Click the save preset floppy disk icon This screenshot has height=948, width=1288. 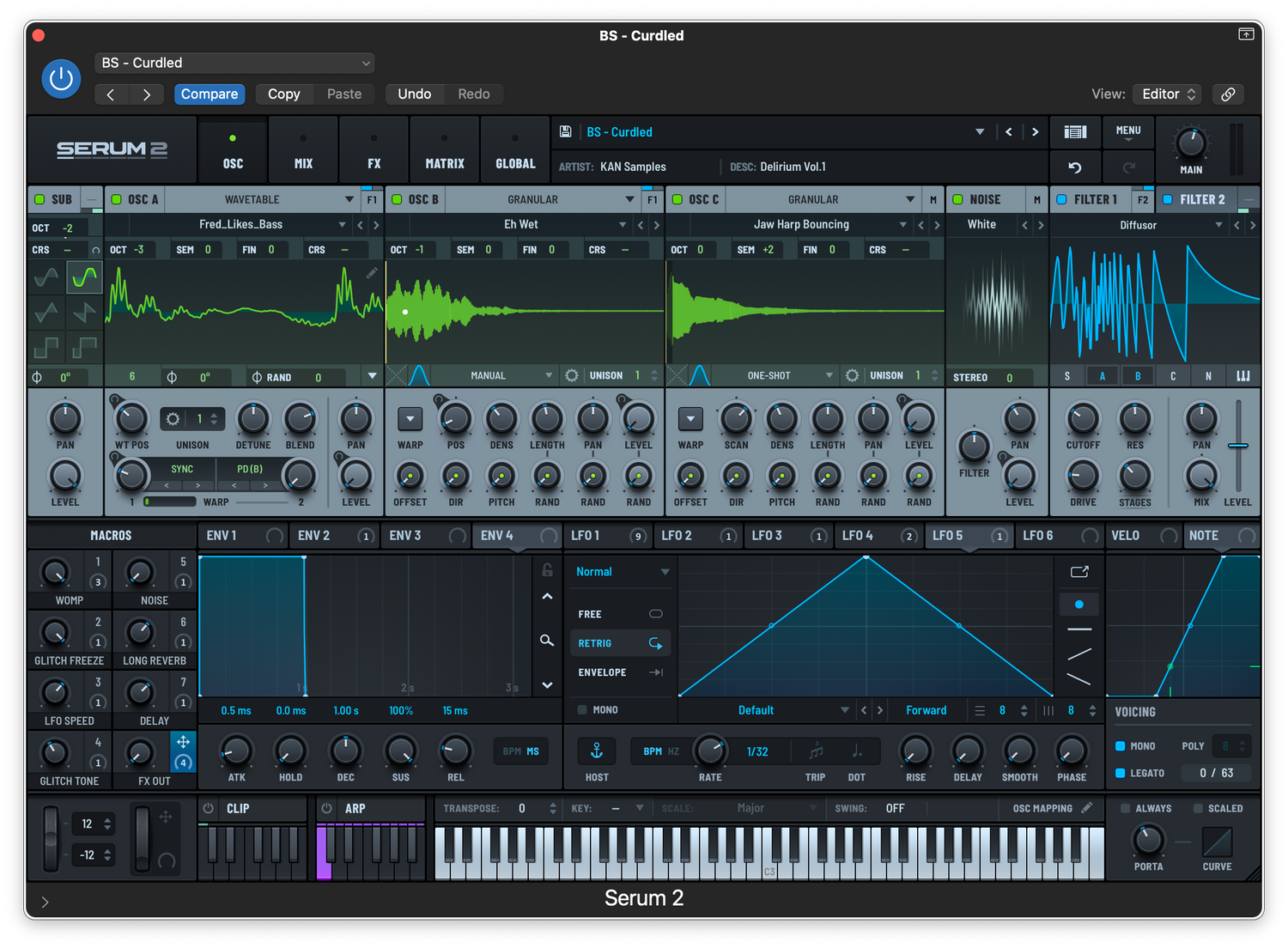pos(566,131)
